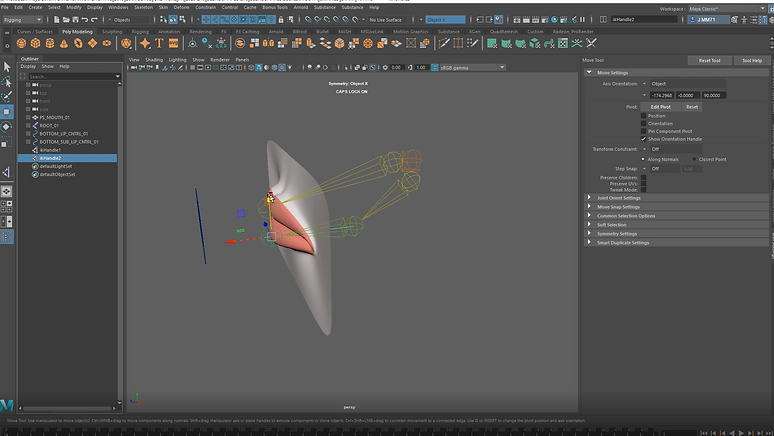Select BOTTOM_LIP_CNTRL_01 in the Outliner

(x=64, y=133)
